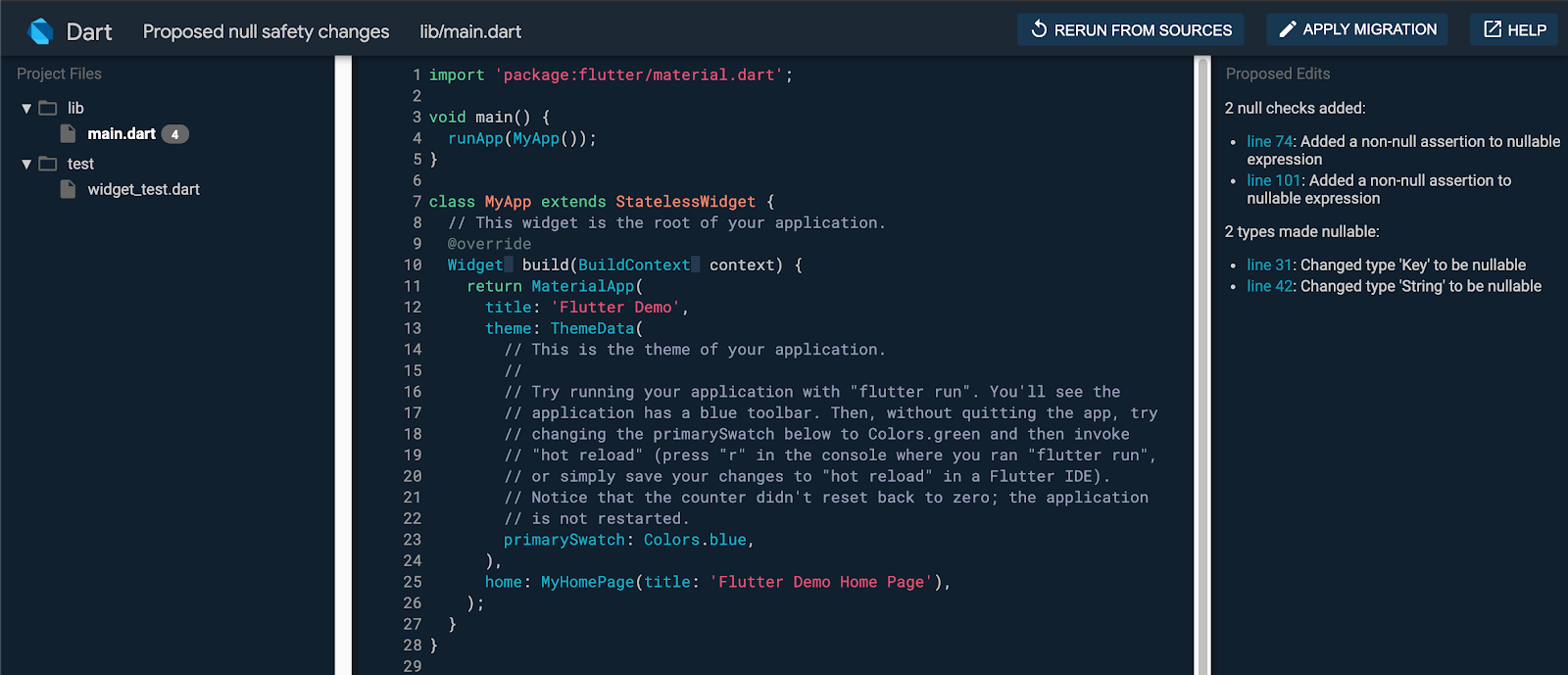Open main.dart in the project files

(x=122, y=134)
